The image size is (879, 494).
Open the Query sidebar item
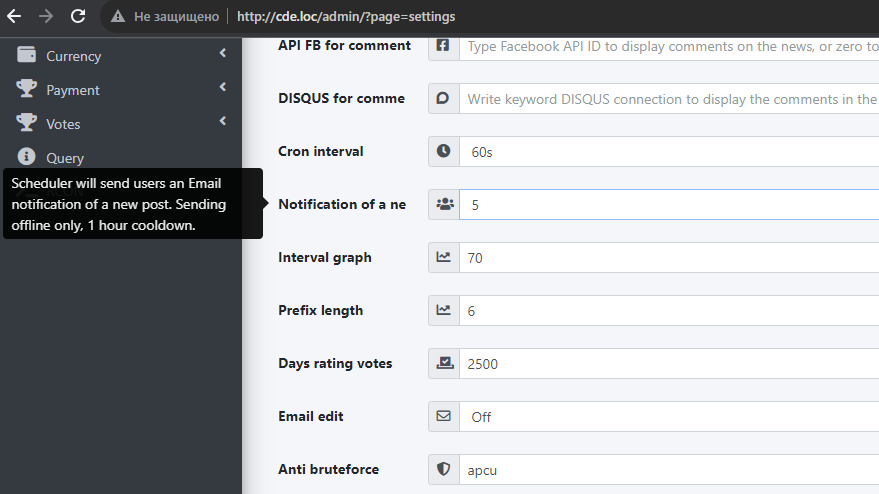tap(65, 158)
